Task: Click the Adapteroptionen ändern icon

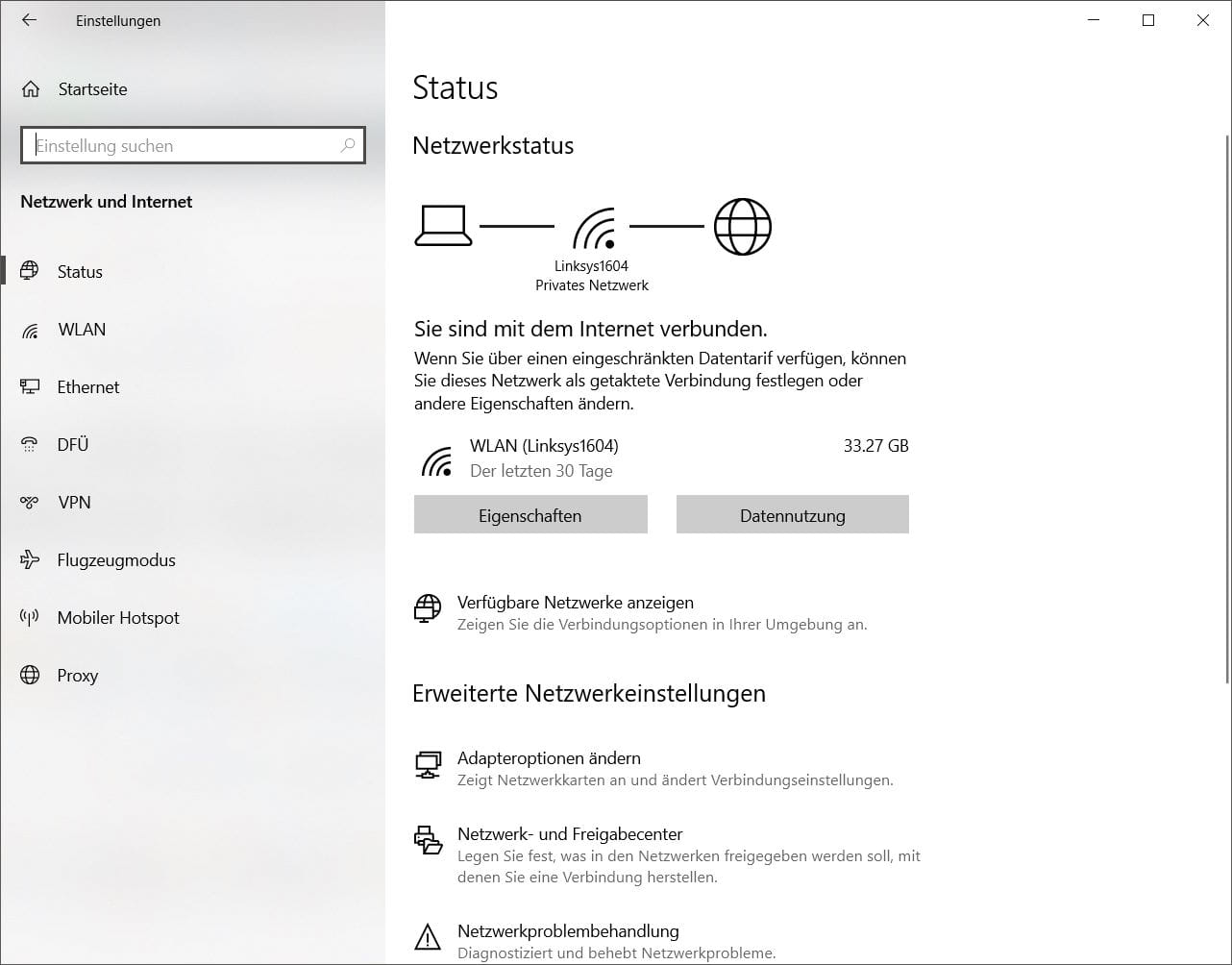Action: tap(428, 765)
